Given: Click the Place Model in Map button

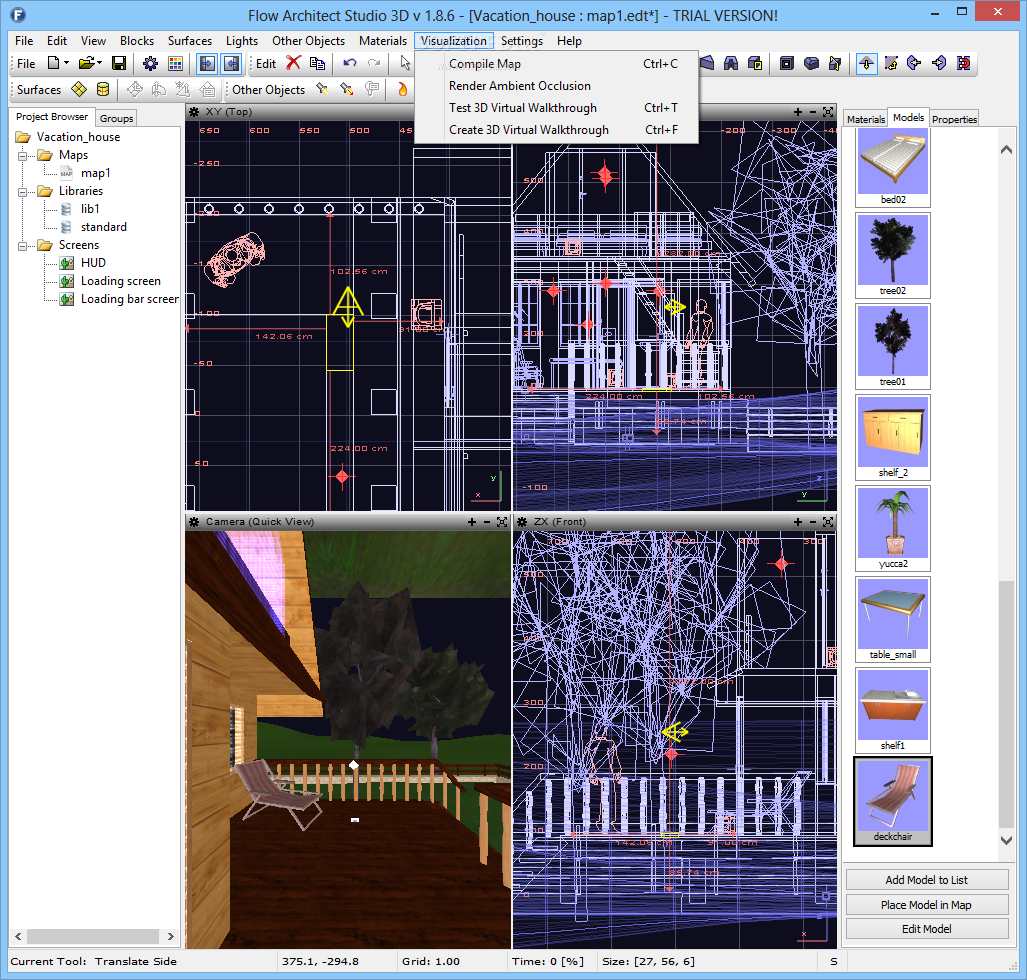Looking at the screenshot, I should [x=927, y=904].
